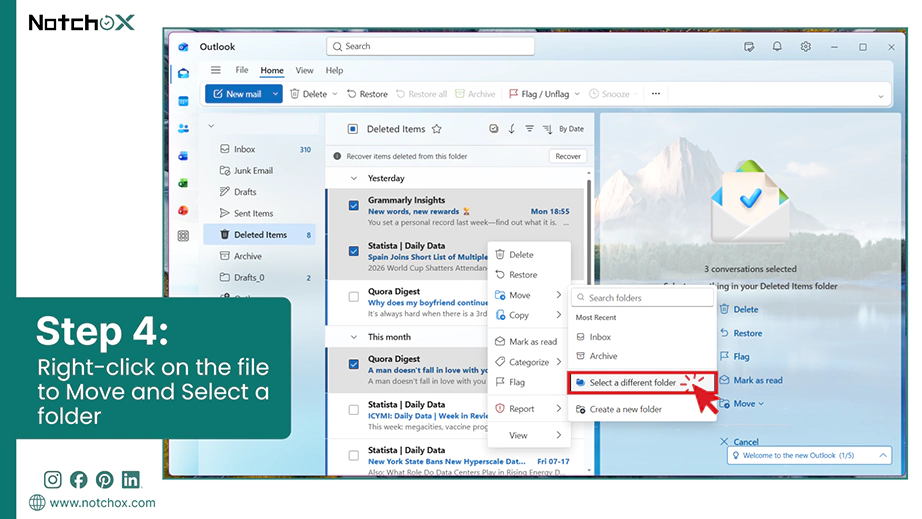Click the Search folders field
Screen dimensions: 922x519
642,297
